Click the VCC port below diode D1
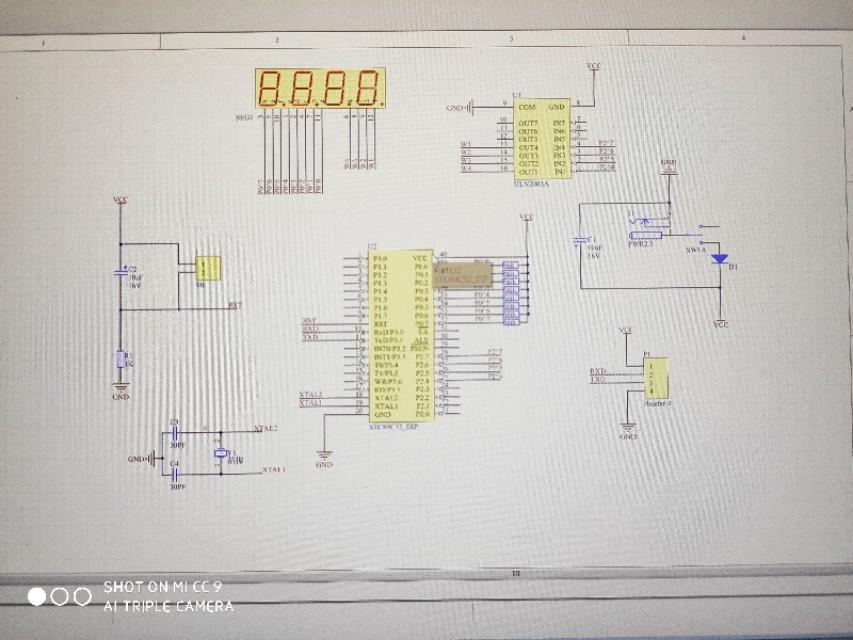The image size is (853, 640). 721,323
